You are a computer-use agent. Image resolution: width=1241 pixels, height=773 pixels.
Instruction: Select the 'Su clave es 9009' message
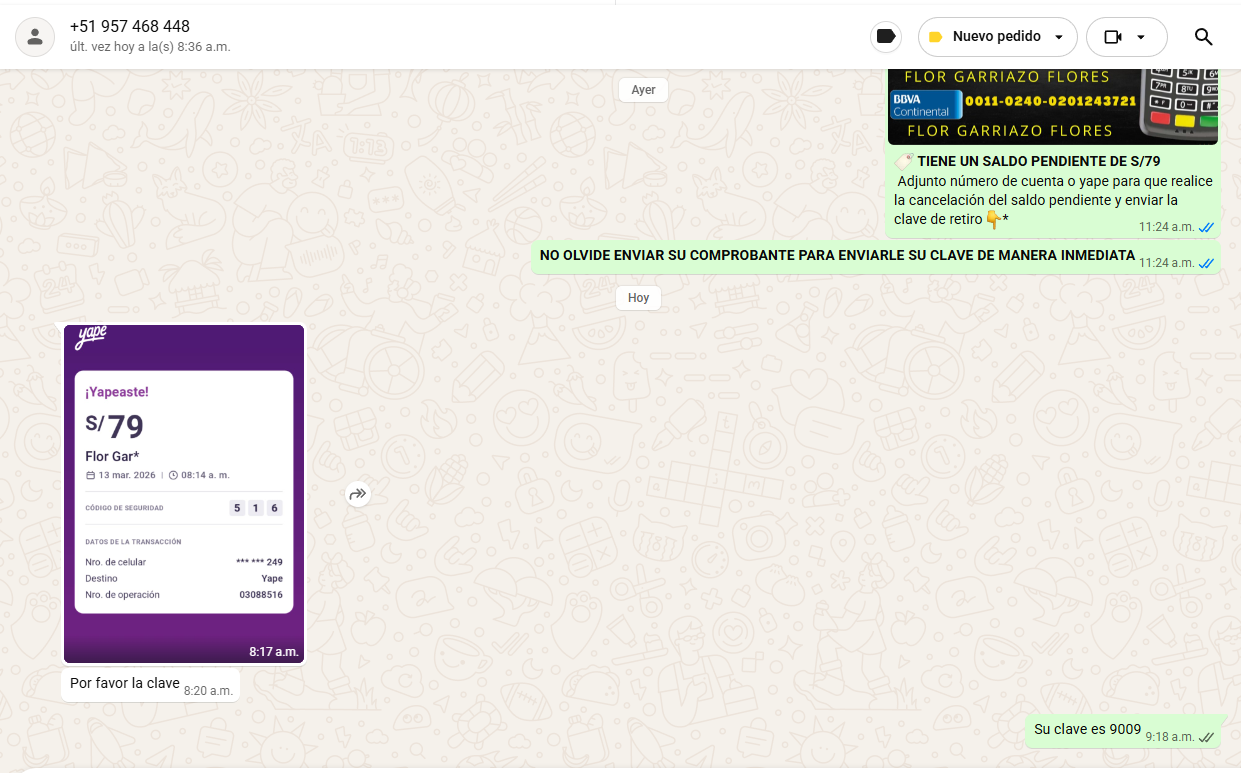pyautogui.click(x=1087, y=730)
